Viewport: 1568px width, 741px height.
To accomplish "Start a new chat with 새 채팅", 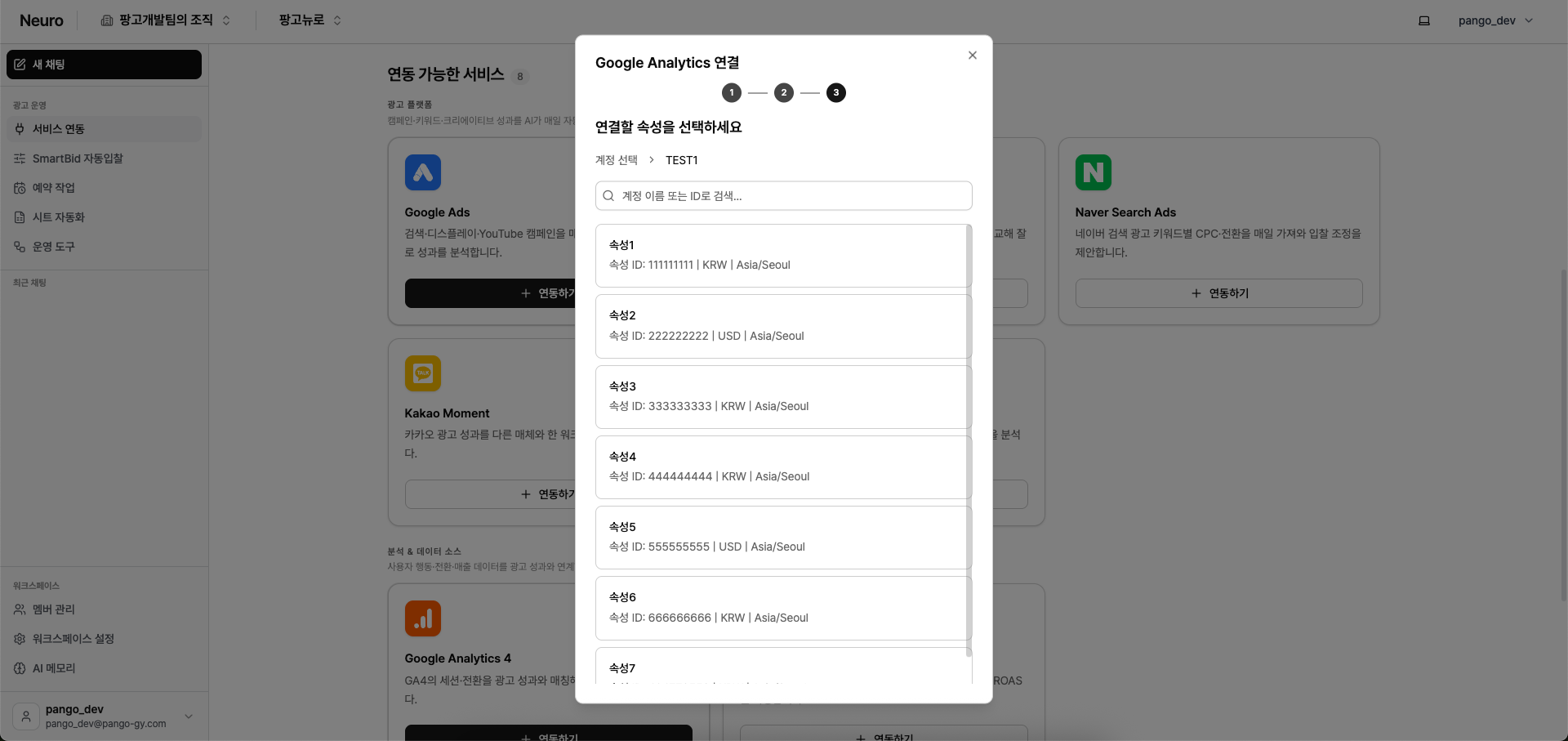I will [x=105, y=65].
